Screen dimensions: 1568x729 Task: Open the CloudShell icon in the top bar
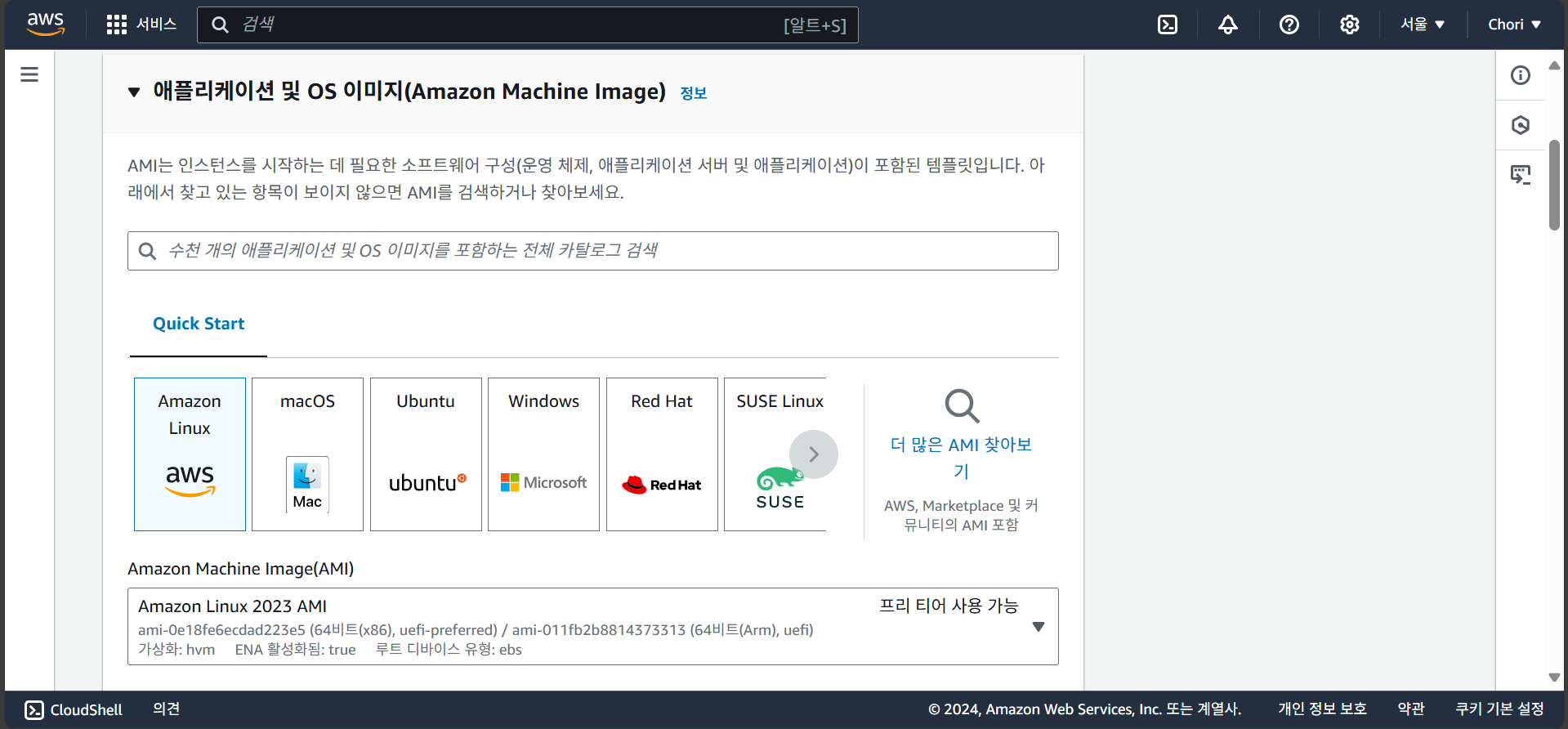1168,25
